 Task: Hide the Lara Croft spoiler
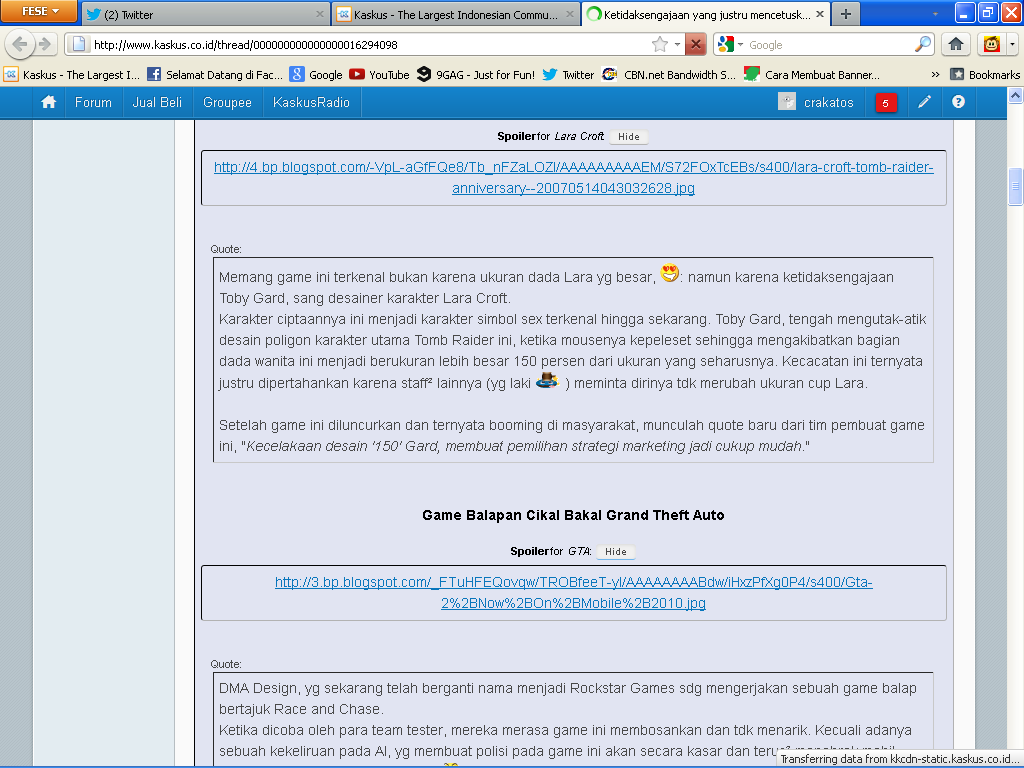tap(628, 136)
